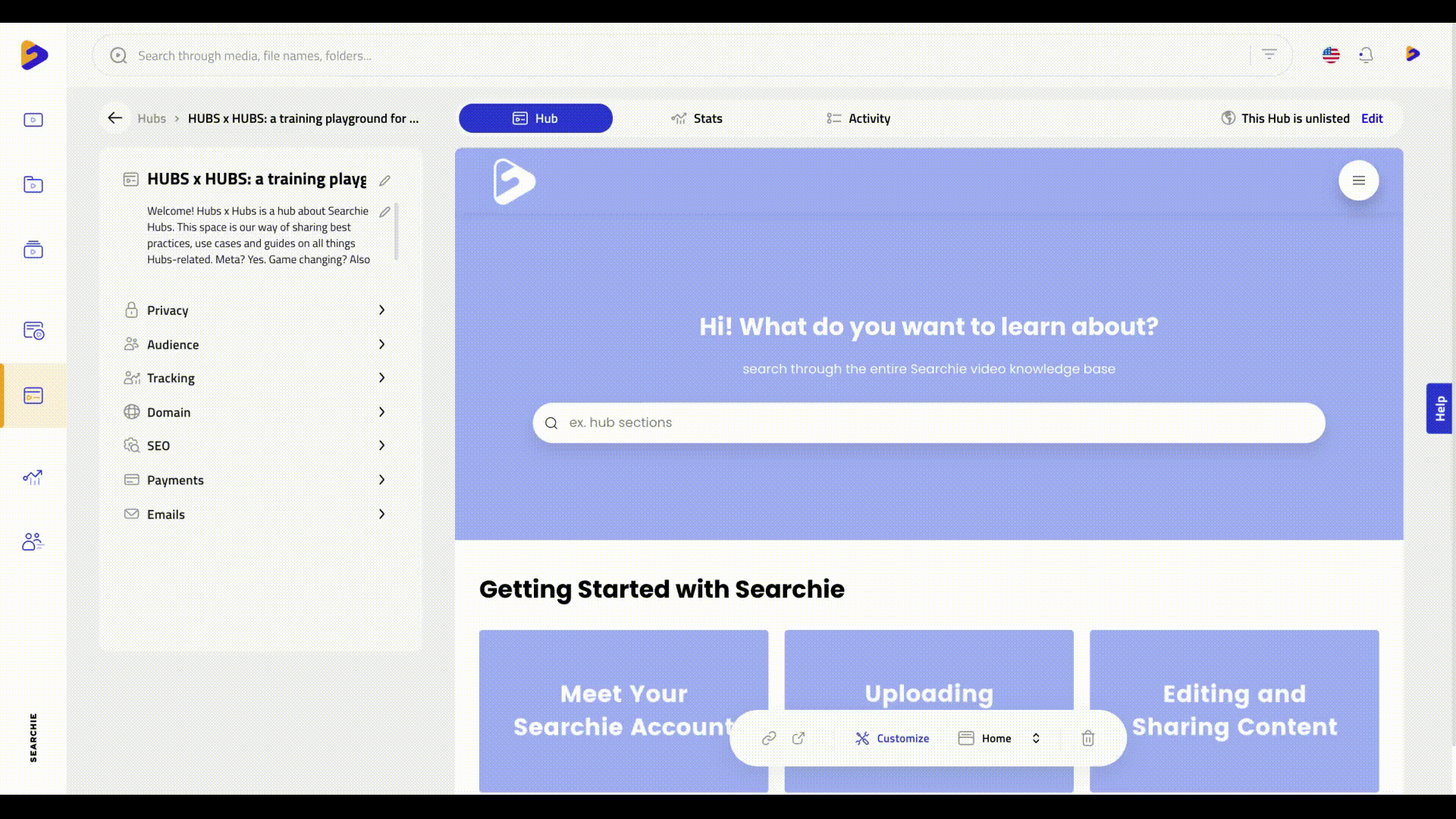Click the breadcrumb 'HUBS x HUBS: a training playground'
Screen dimensions: 1456x819
(303, 118)
